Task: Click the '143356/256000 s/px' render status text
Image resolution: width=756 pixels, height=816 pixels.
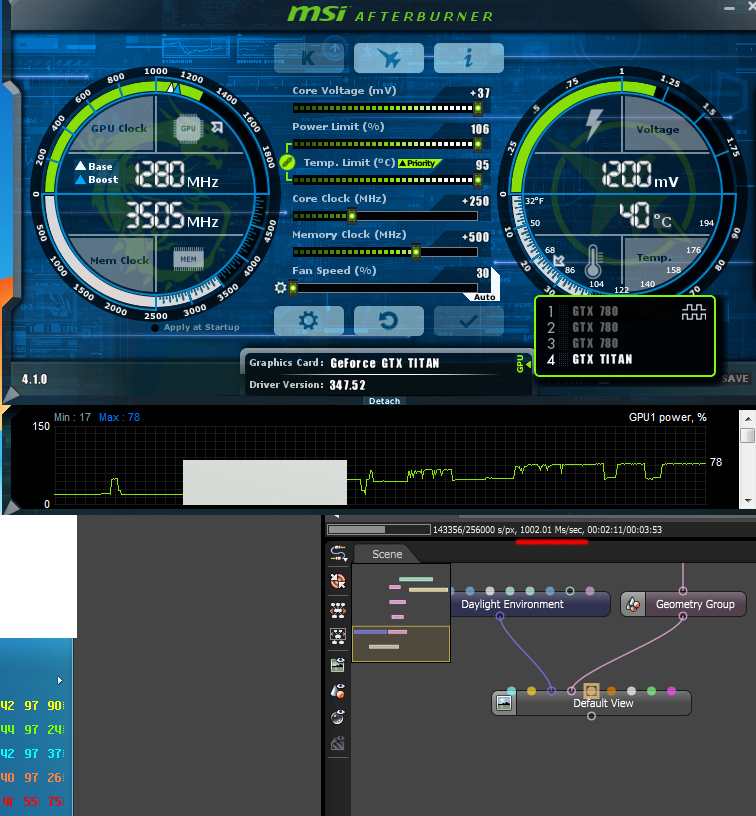Action: 475,530
